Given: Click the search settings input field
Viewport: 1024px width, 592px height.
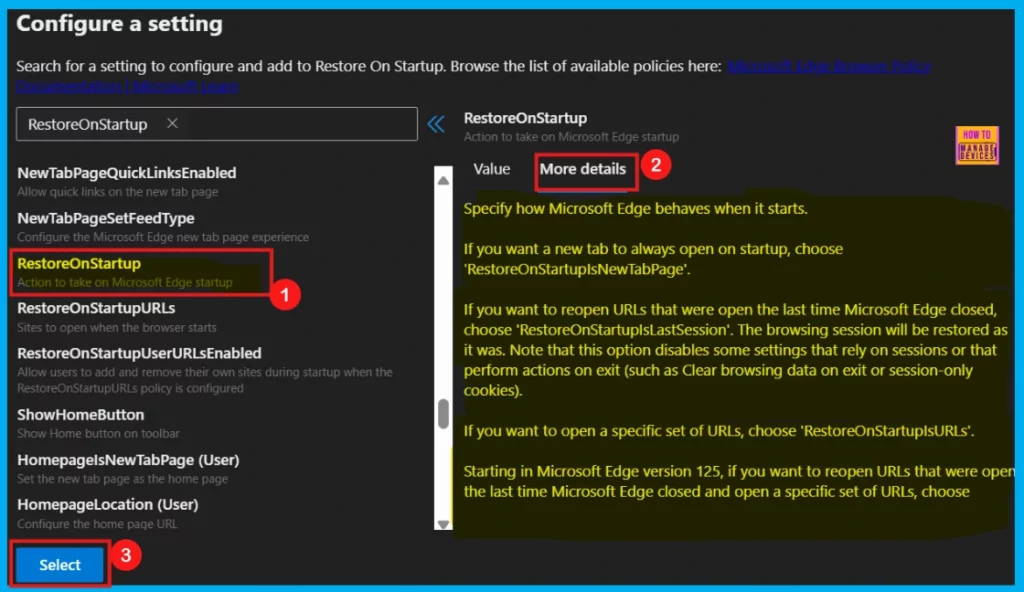Looking at the screenshot, I should (x=217, y=123).
